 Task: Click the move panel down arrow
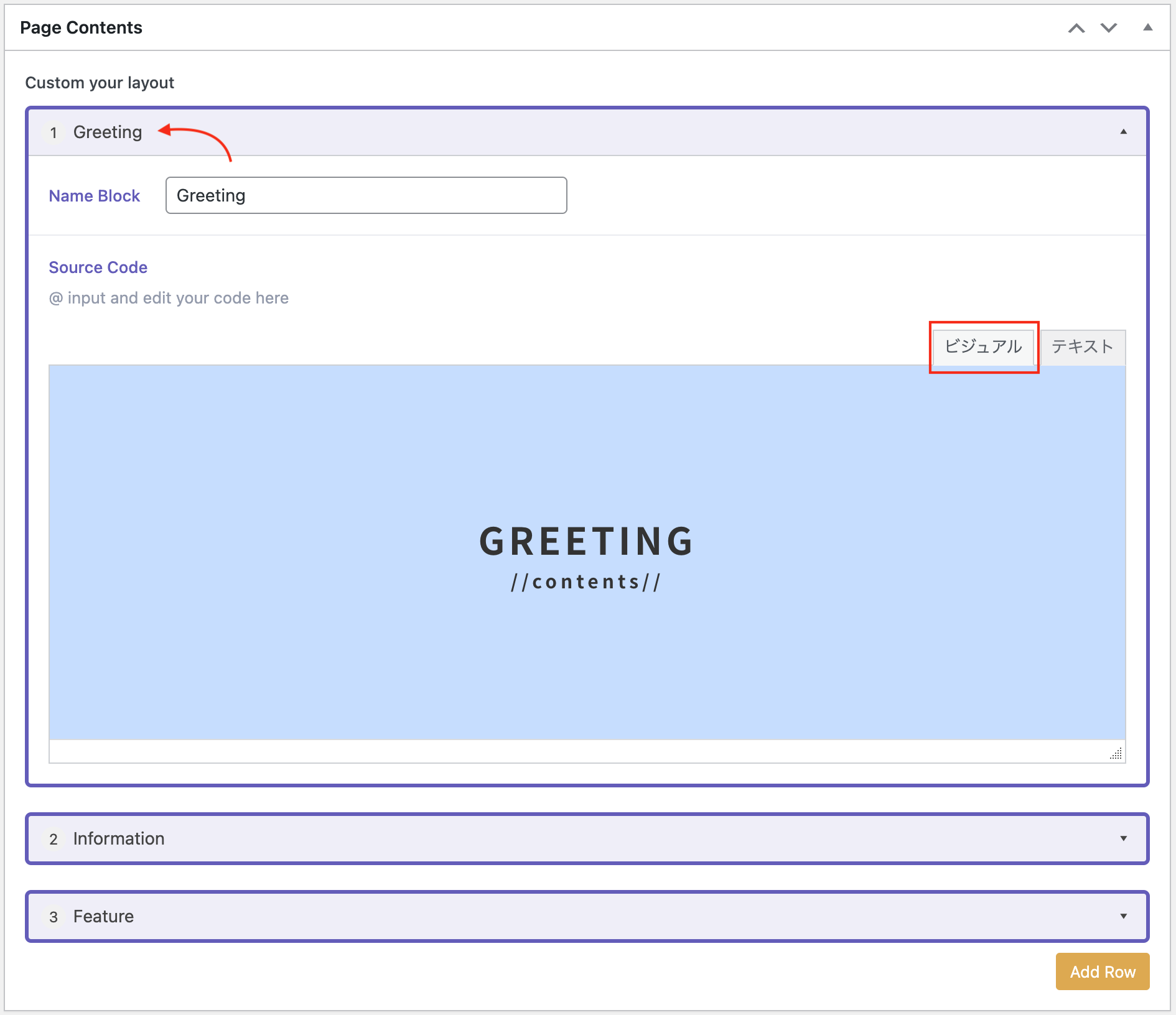tap(1109, 28)
